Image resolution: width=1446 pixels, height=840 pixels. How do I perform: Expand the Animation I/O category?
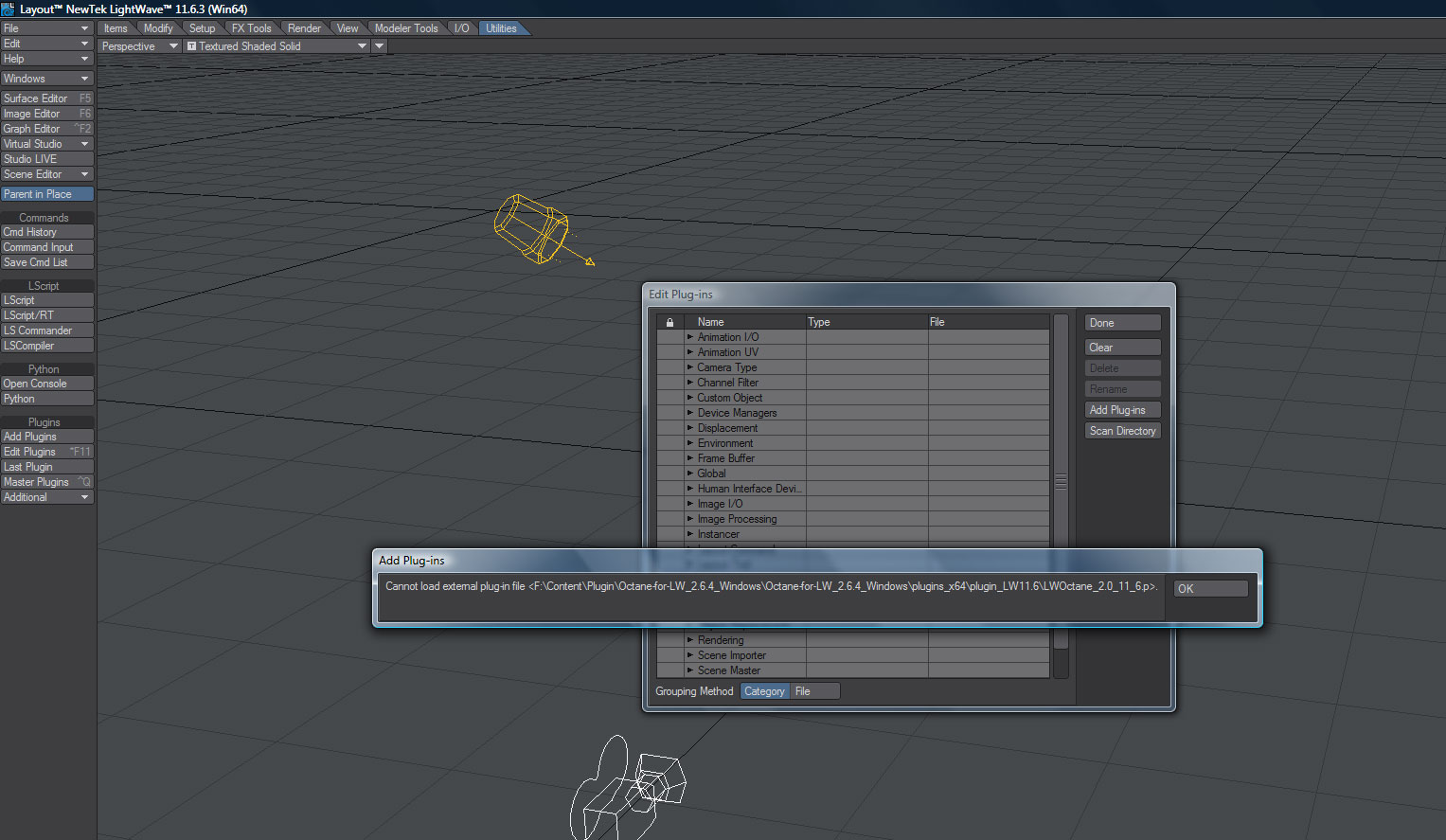click(690, 337)
